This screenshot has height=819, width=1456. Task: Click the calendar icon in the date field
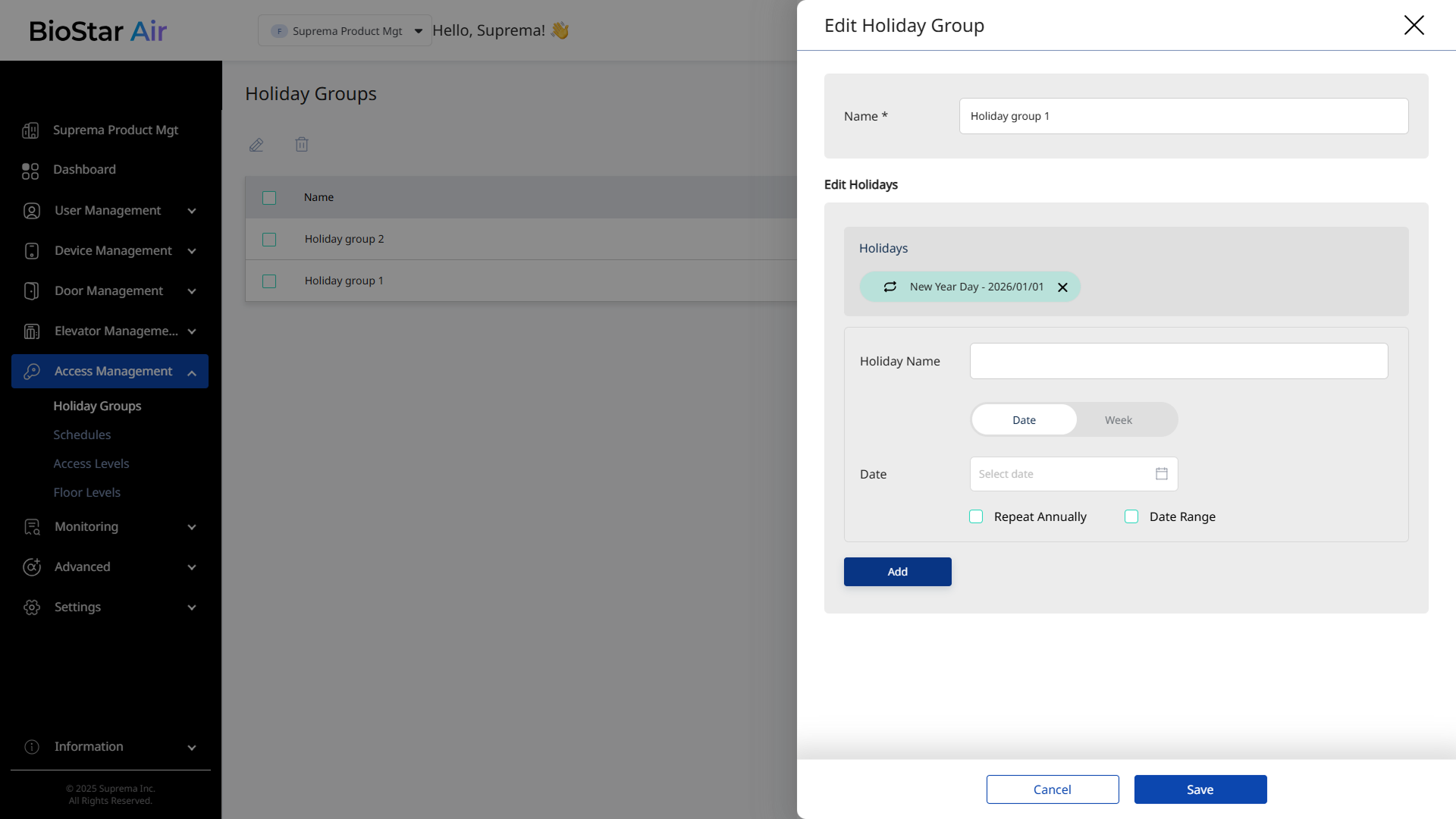point(1161,474)
